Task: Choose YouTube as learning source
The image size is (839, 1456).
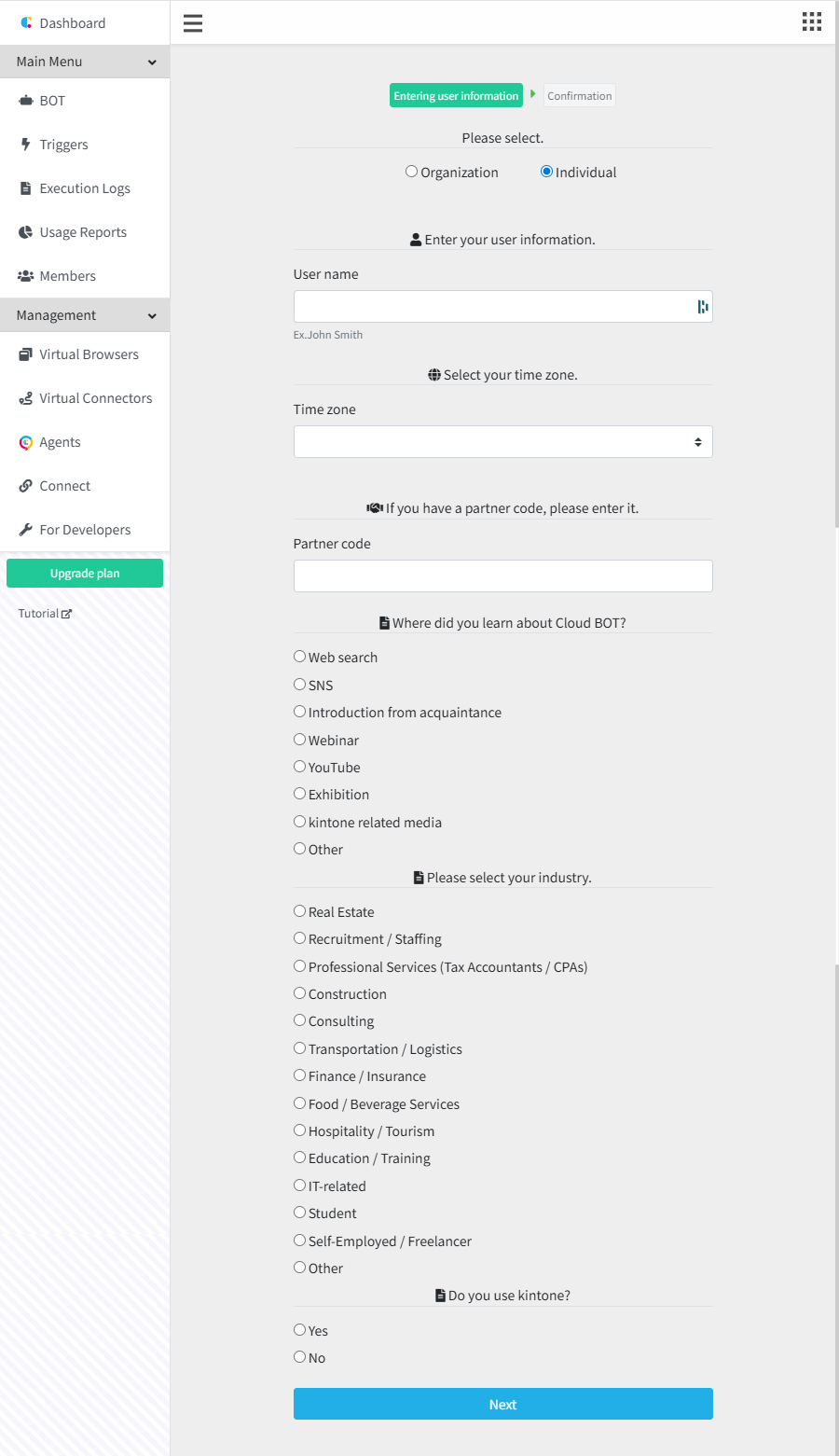Action: pos(299,767)
